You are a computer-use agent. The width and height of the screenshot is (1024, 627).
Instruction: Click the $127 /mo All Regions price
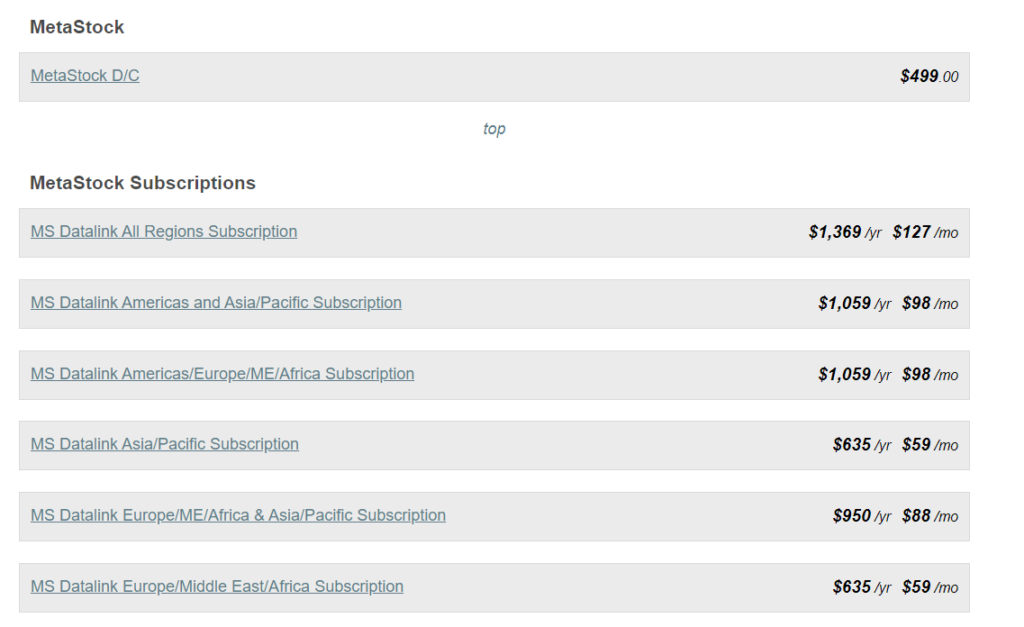click(925, 233)
